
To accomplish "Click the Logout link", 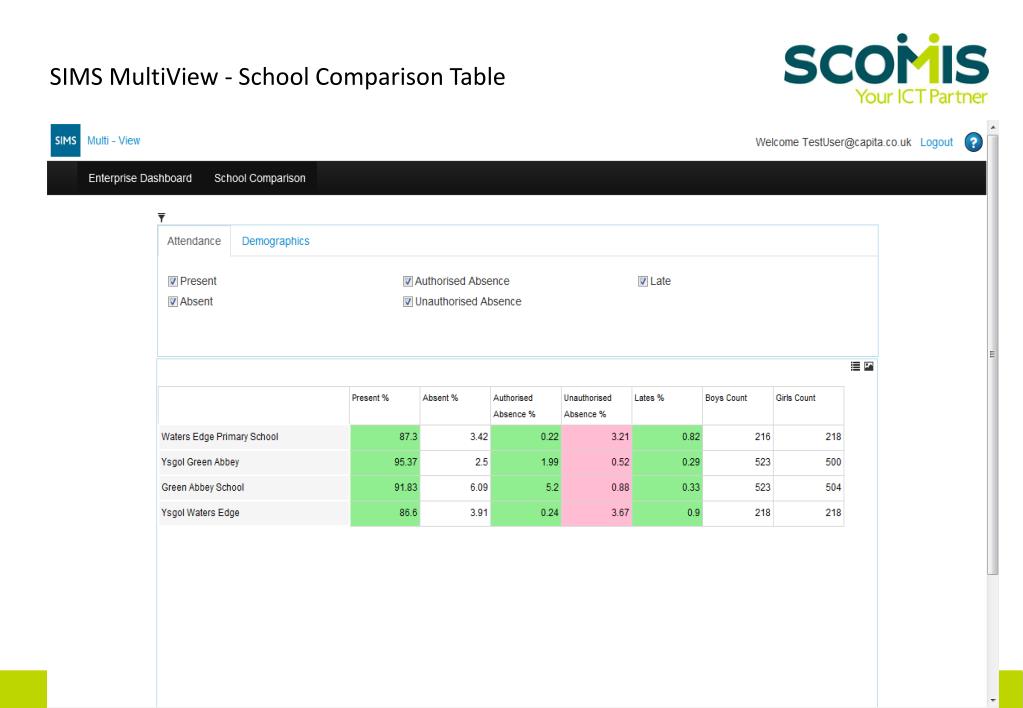I will coord(936,142).
